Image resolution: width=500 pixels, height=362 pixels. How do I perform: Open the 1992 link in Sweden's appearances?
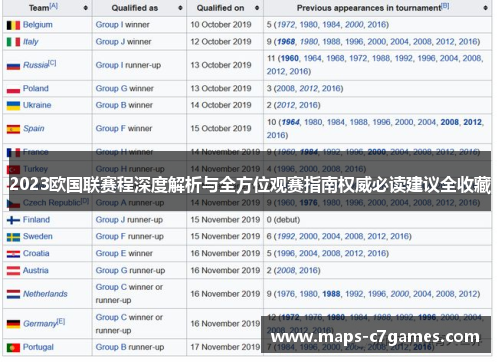tap(286, 237)
